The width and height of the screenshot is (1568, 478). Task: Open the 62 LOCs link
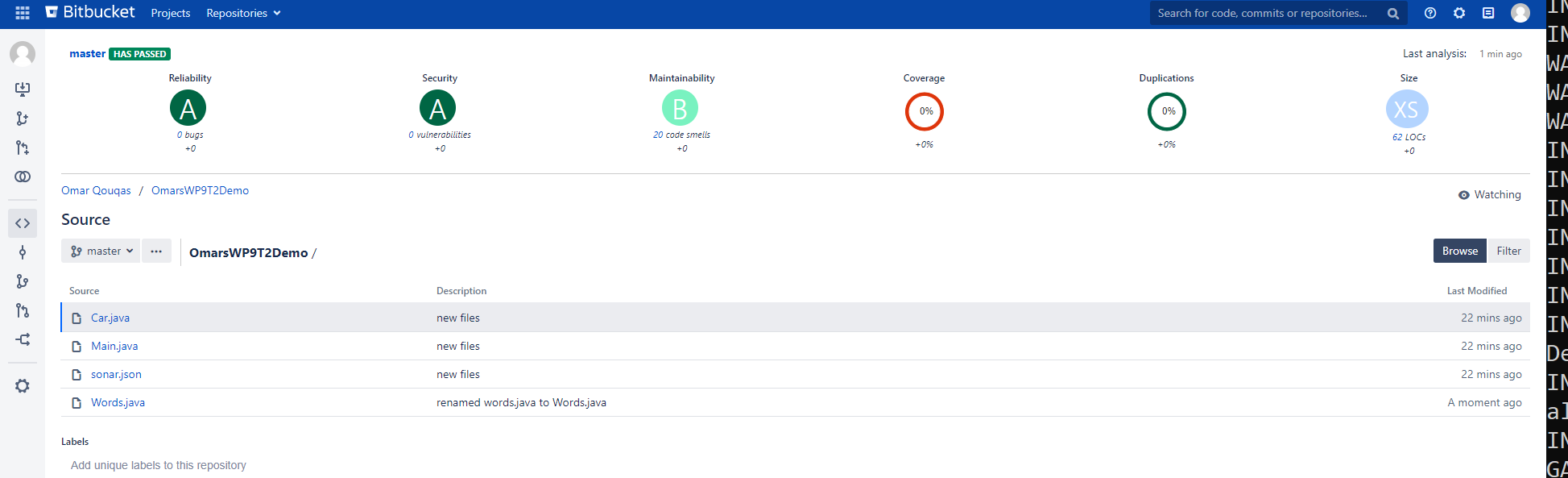click(1409, 137)
